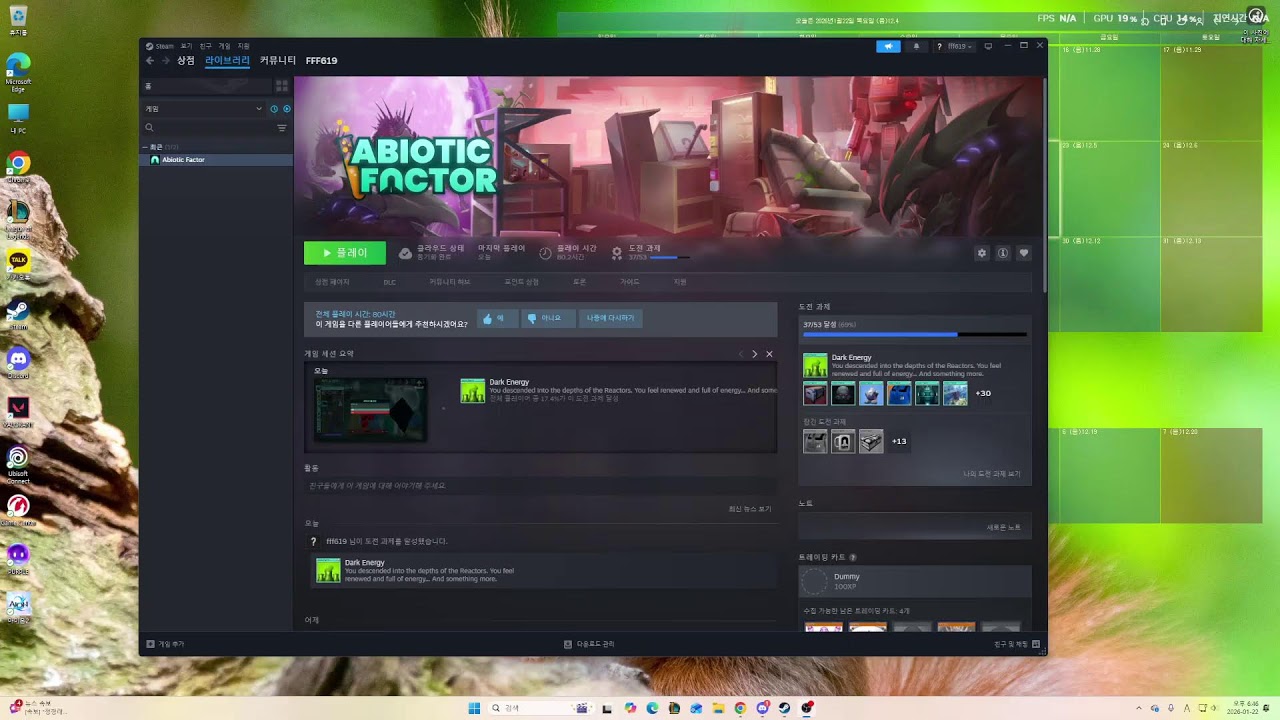This screenshot has height=720, width=1280.
Task: Open the session screenshot thumbnail
Action: click(x=371, y=409)
